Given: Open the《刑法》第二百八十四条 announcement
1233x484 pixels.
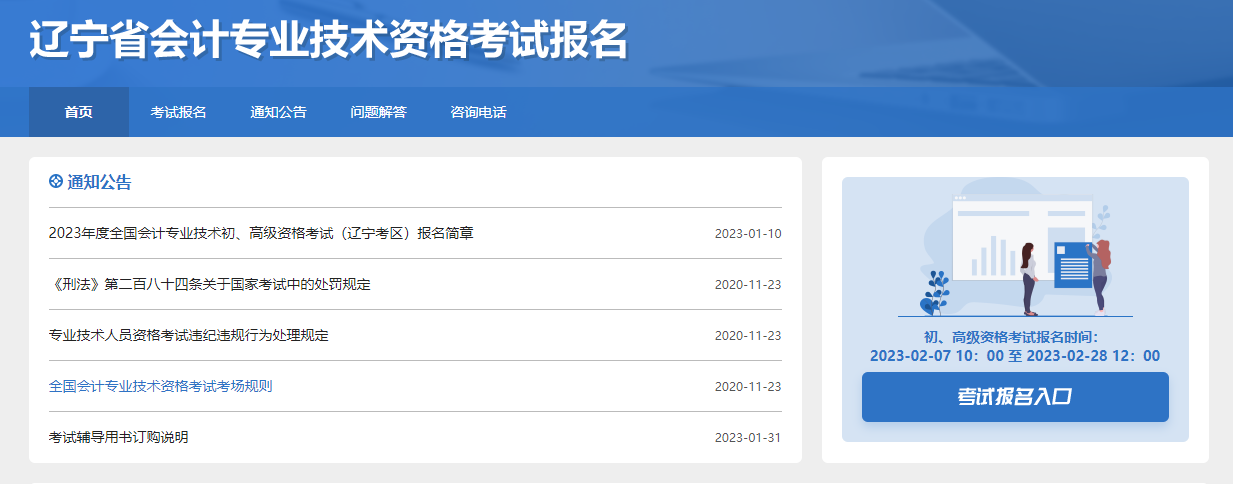Looking at the screenshot, I should 209,284.
